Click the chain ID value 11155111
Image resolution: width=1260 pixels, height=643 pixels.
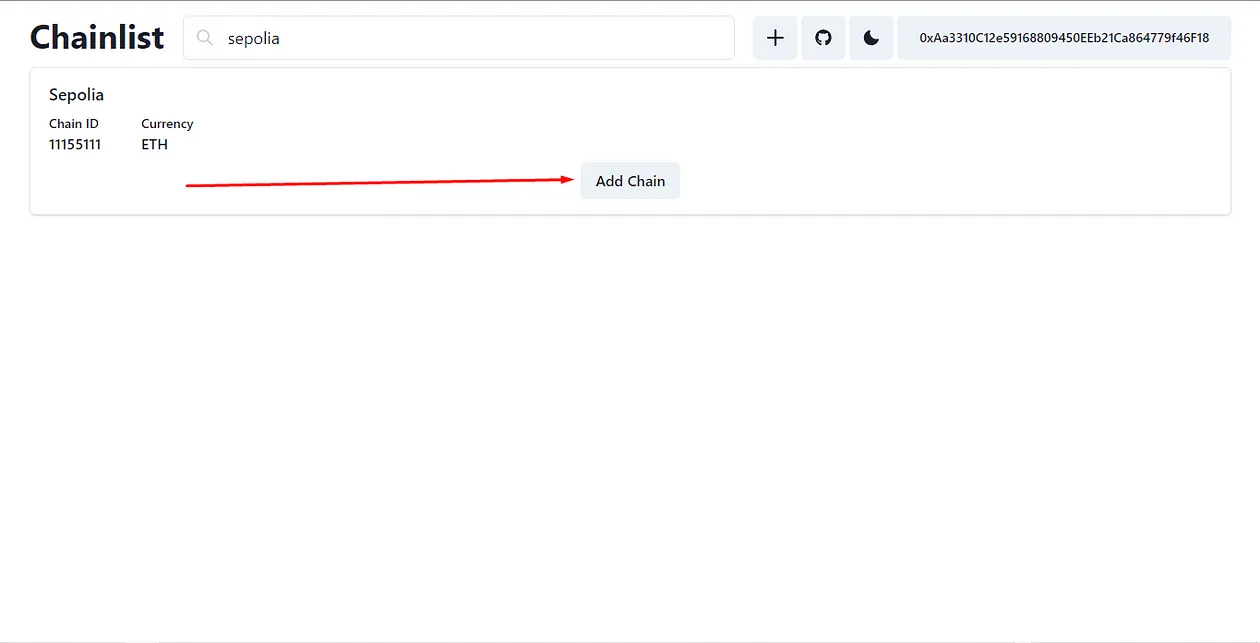[x=75, y=145]
